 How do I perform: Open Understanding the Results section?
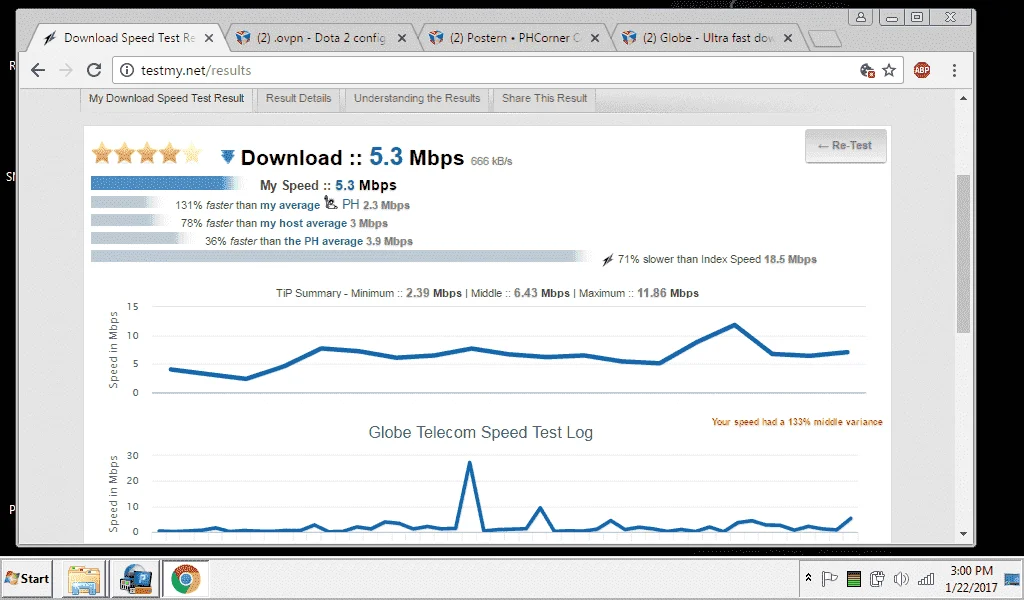click(x=417, y=99)
